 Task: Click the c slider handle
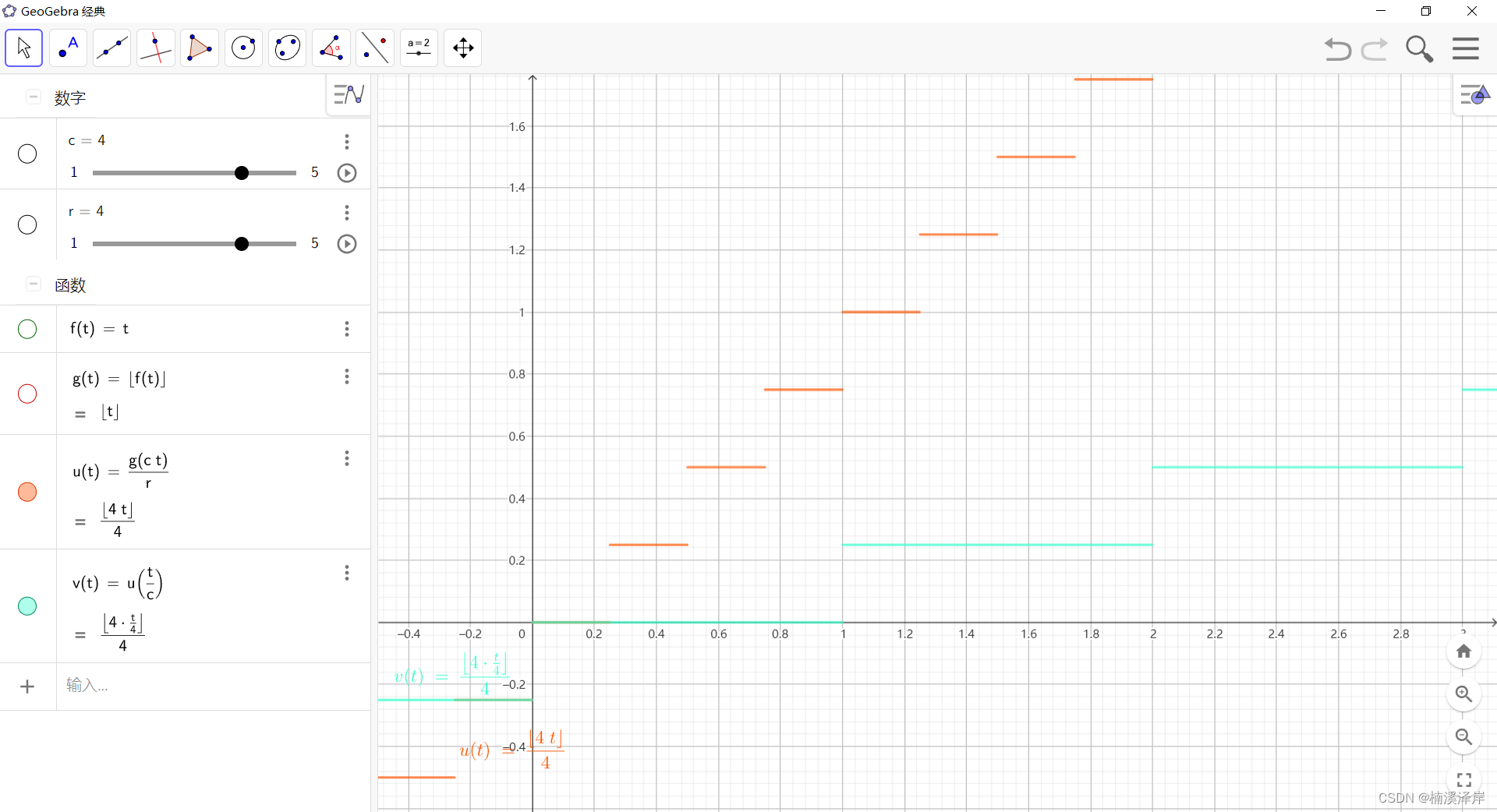(242, 173)
